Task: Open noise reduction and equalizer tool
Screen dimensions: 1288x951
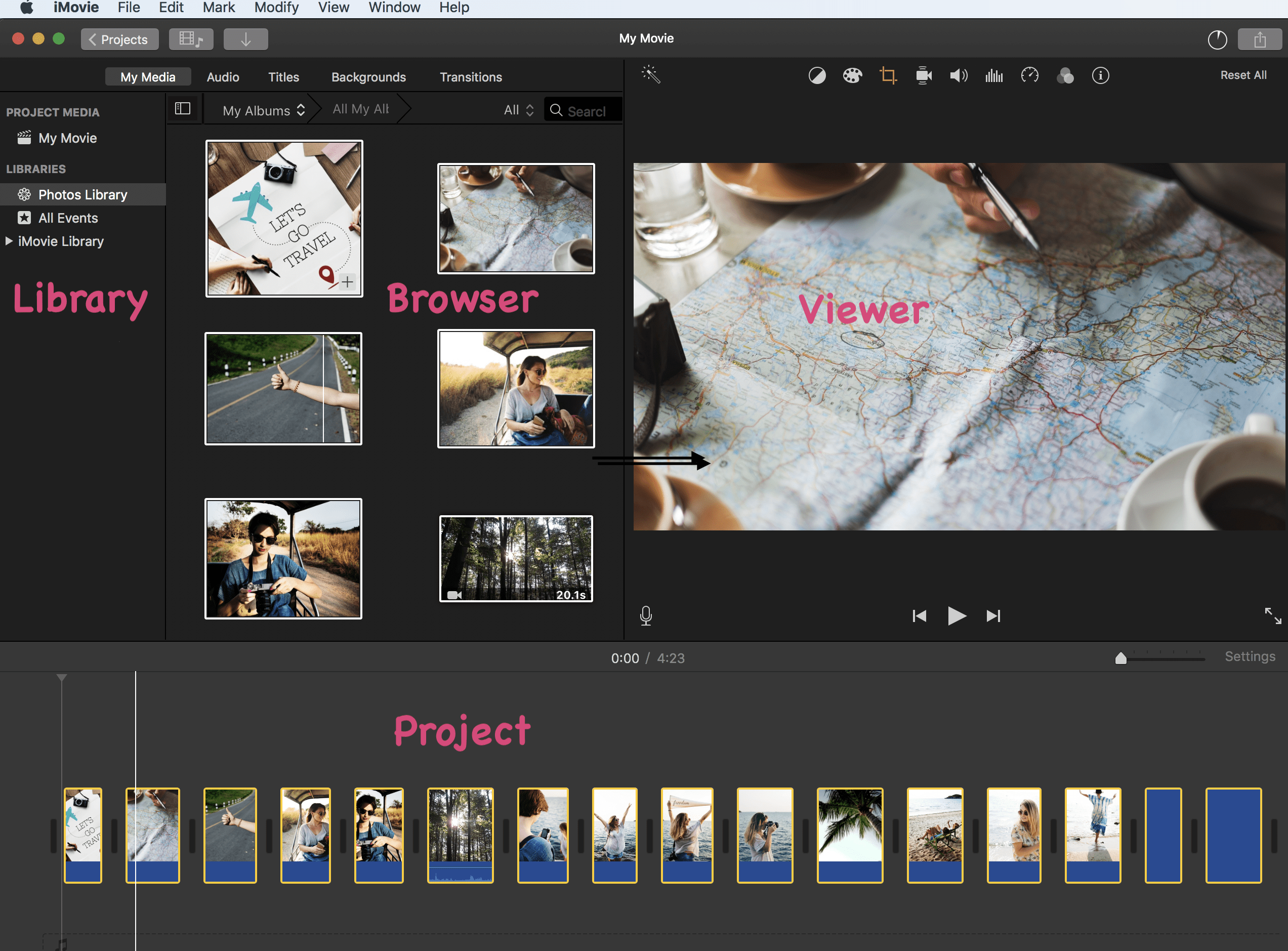Action: point(994,75)
